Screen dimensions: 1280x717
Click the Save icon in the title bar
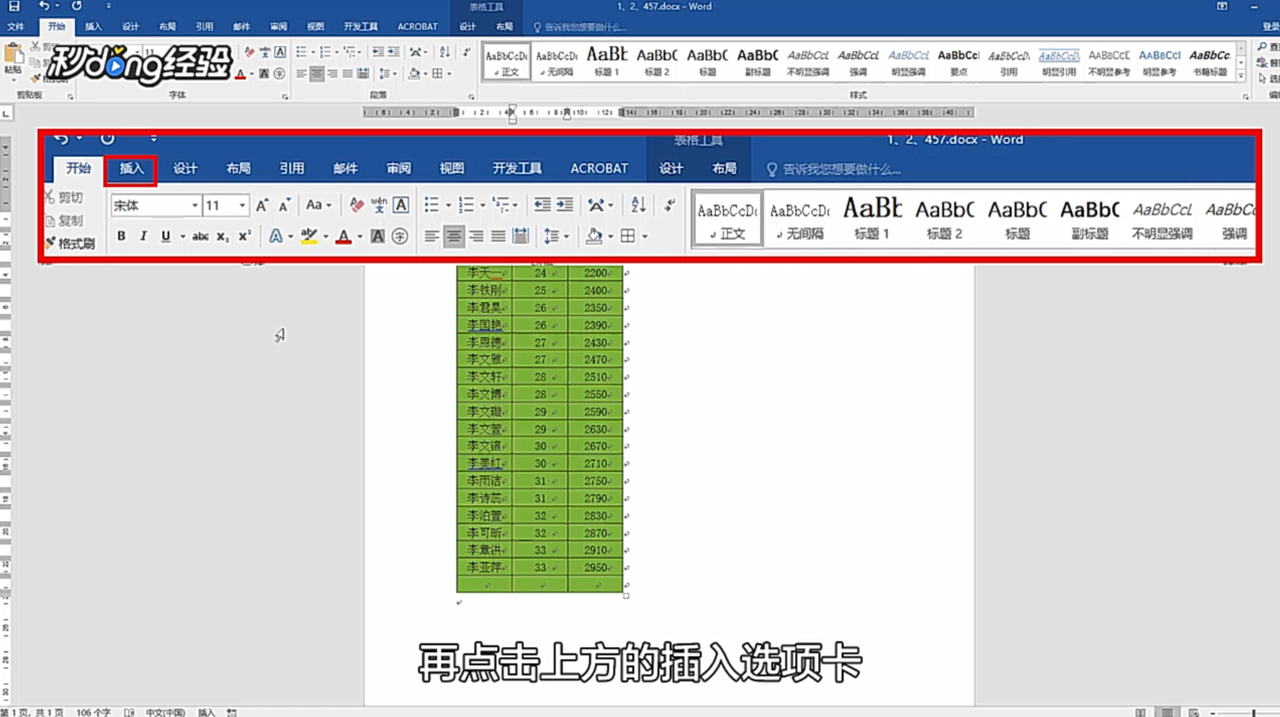pyautogui.click(x=14, y=6)
